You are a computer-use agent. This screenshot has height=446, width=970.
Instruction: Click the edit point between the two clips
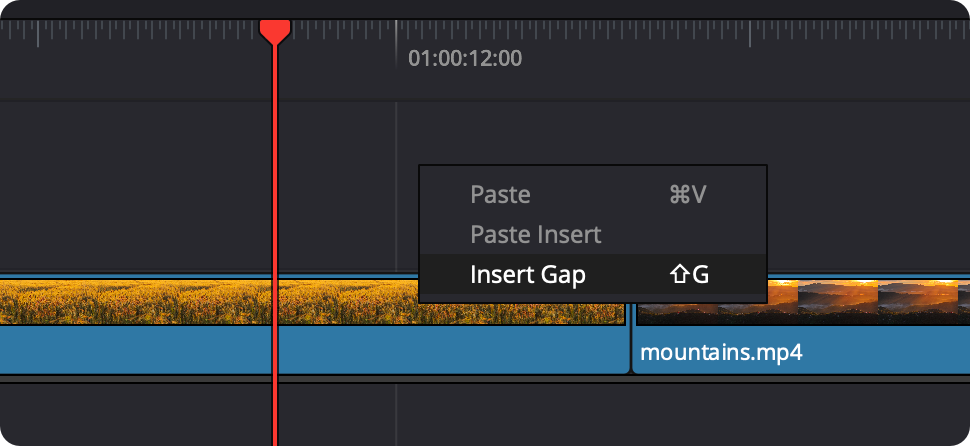pyautogui.click(x=630, y=340)
